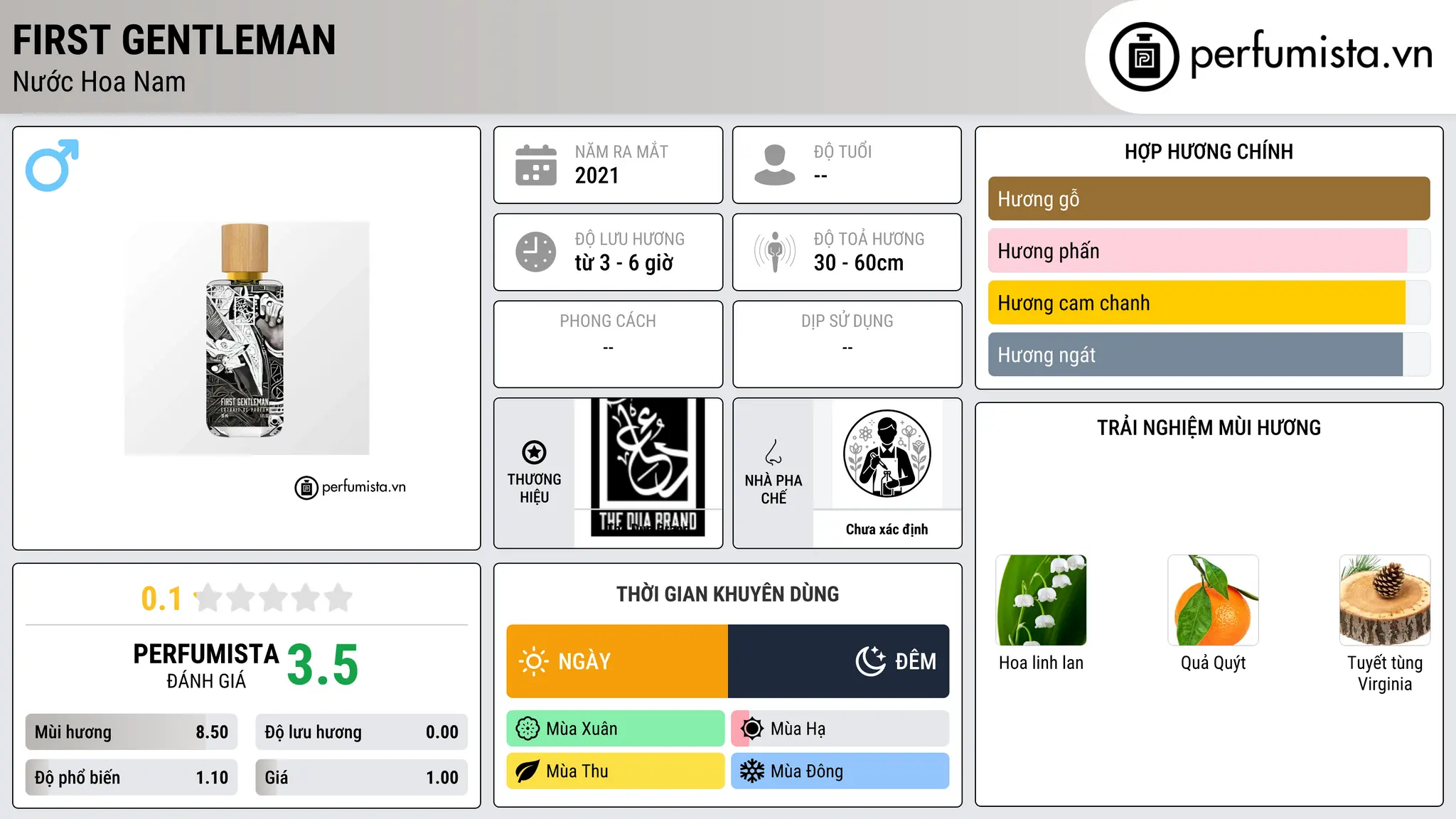Click the Độ lưu hương 0.00 score bar
Image resolution: width=1456 pixels, height=819 pixels.
pyautogui.click(x=362, y=732)
